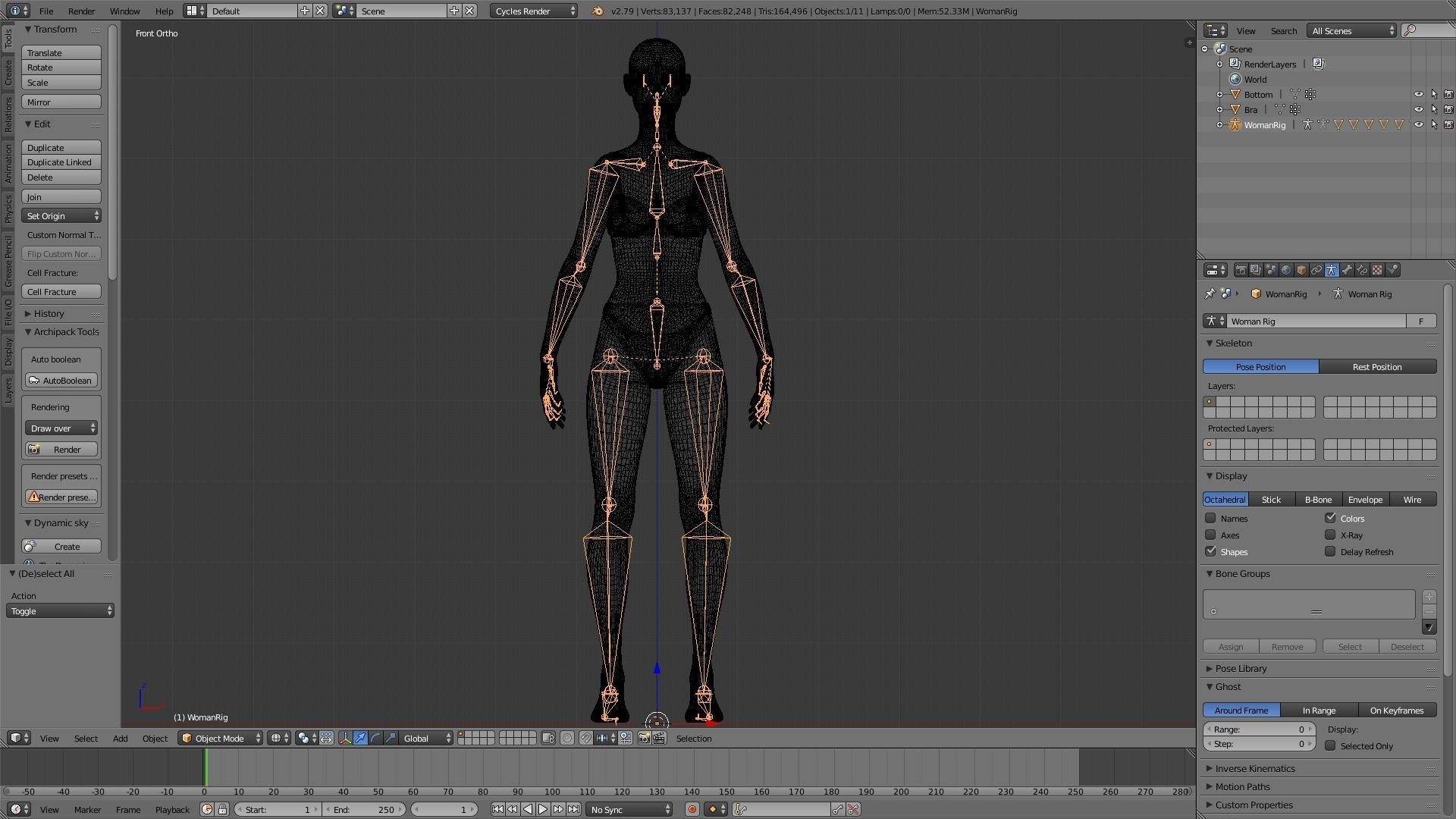Hide the Bra object with eye icon
Viewport: 1456px width, 819px height.
coord(1418,109)
